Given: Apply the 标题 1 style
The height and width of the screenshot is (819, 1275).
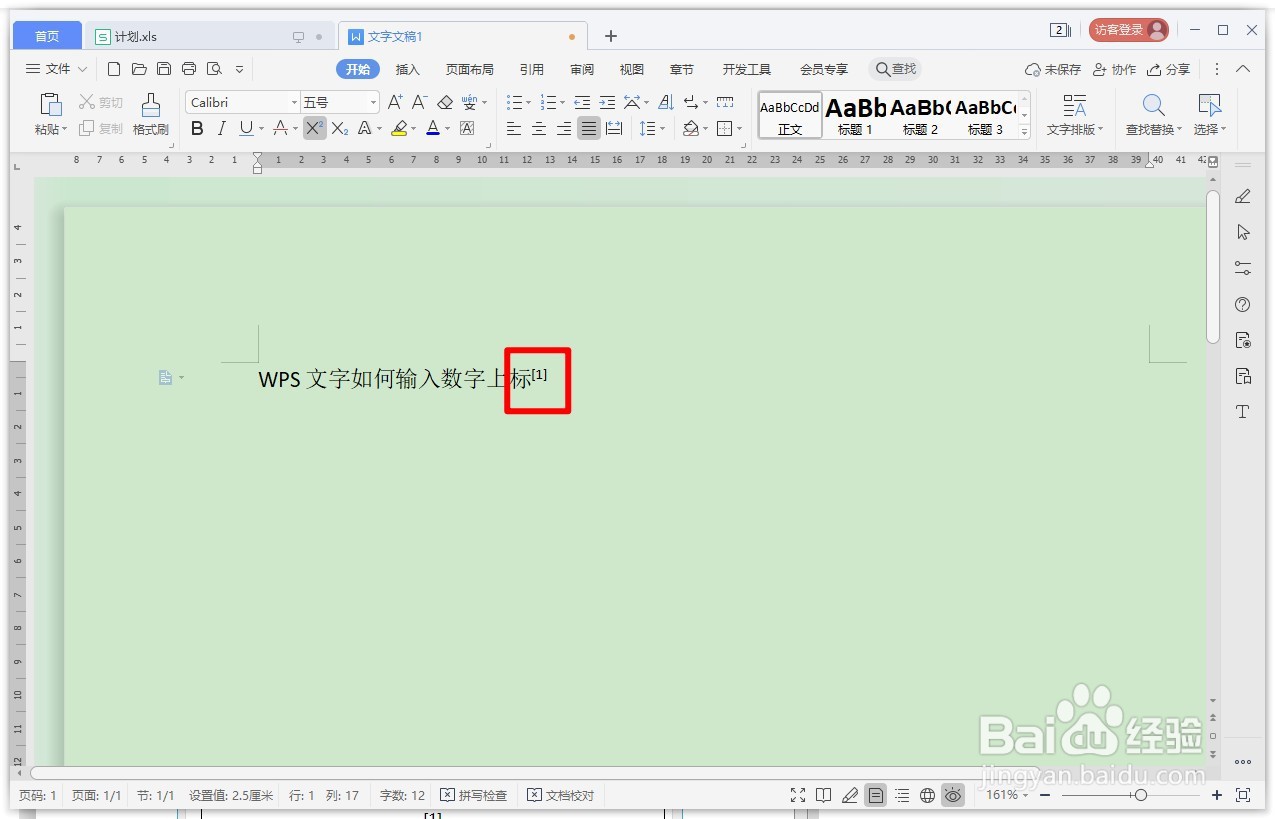Looking at the screenshot, I should [855, 113].
